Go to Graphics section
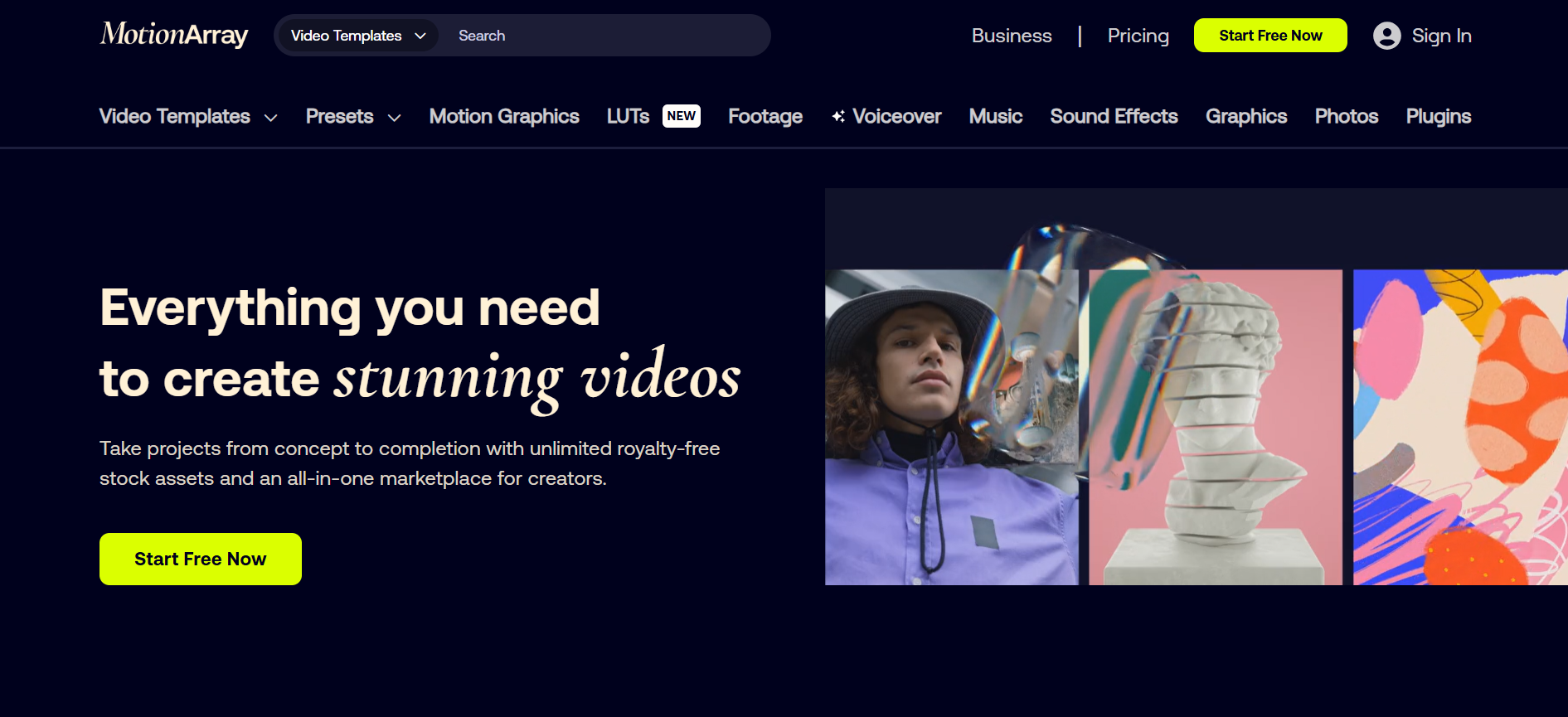This screenshot has height=717, width=1568. click(x=1246, y=116)
